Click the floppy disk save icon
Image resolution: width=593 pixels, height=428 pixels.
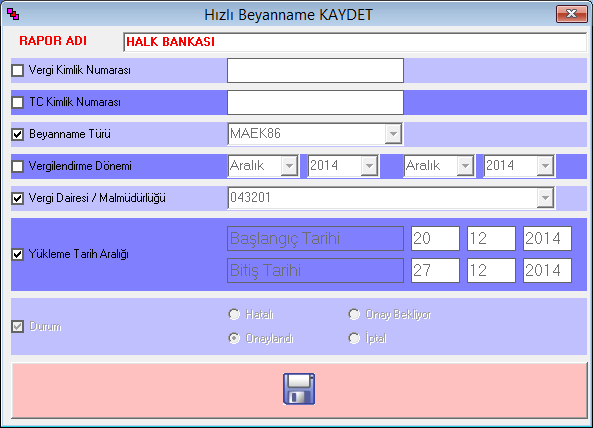[x=299, y=389]
